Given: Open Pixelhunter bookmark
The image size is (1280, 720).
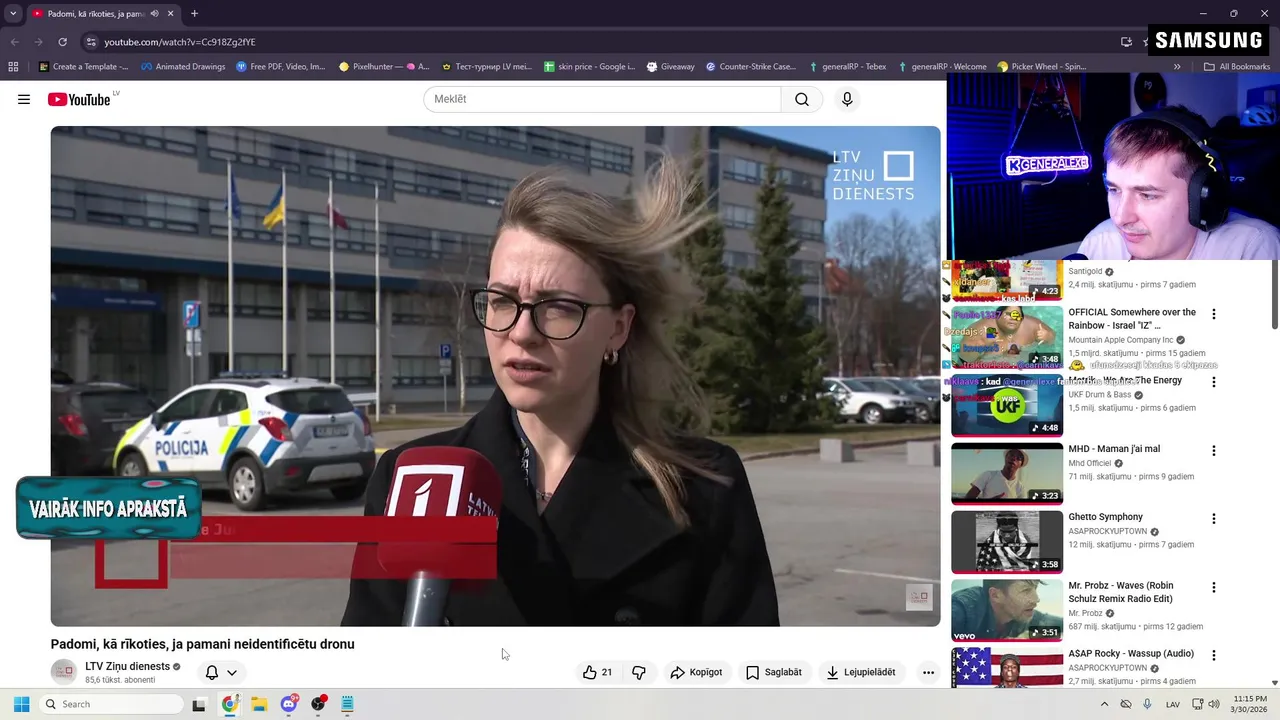Looking at the screenshot, I should point(384,67).
